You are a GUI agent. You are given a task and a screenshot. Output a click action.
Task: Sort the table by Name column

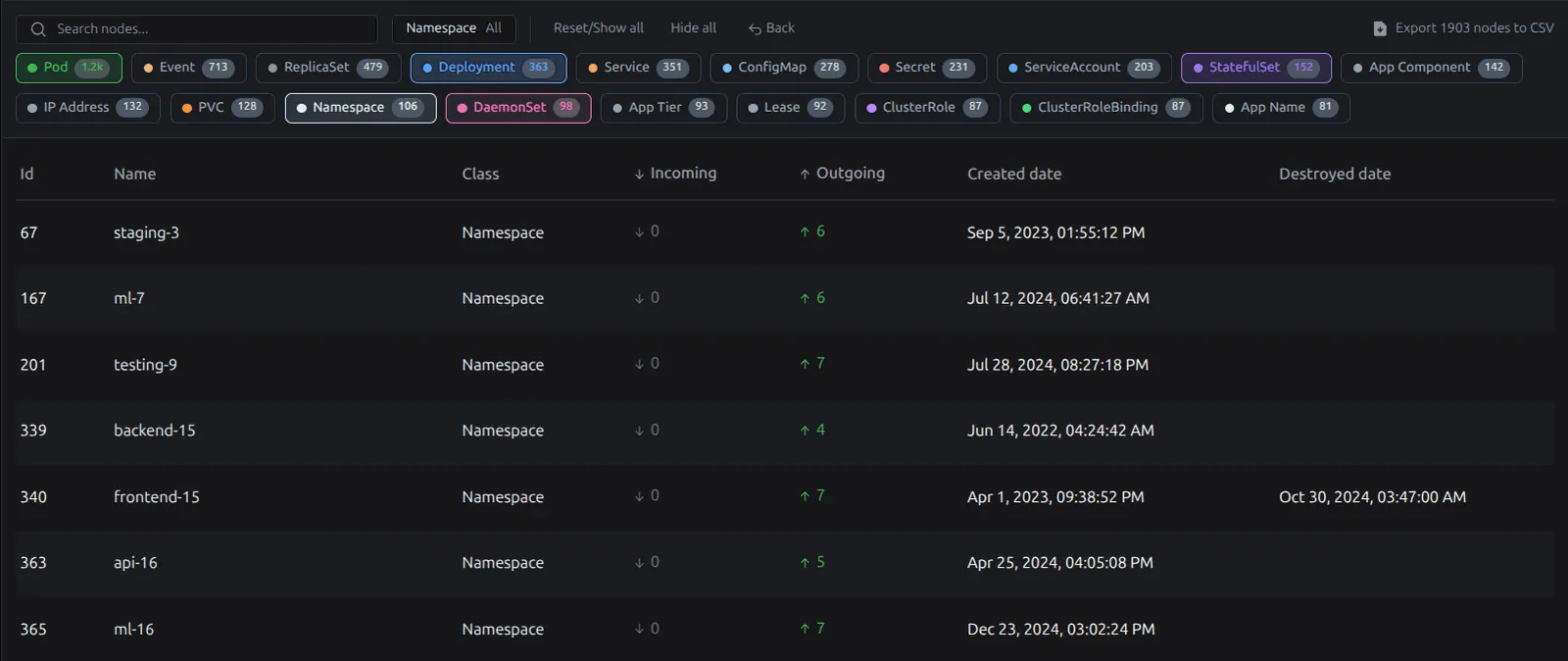134,174
